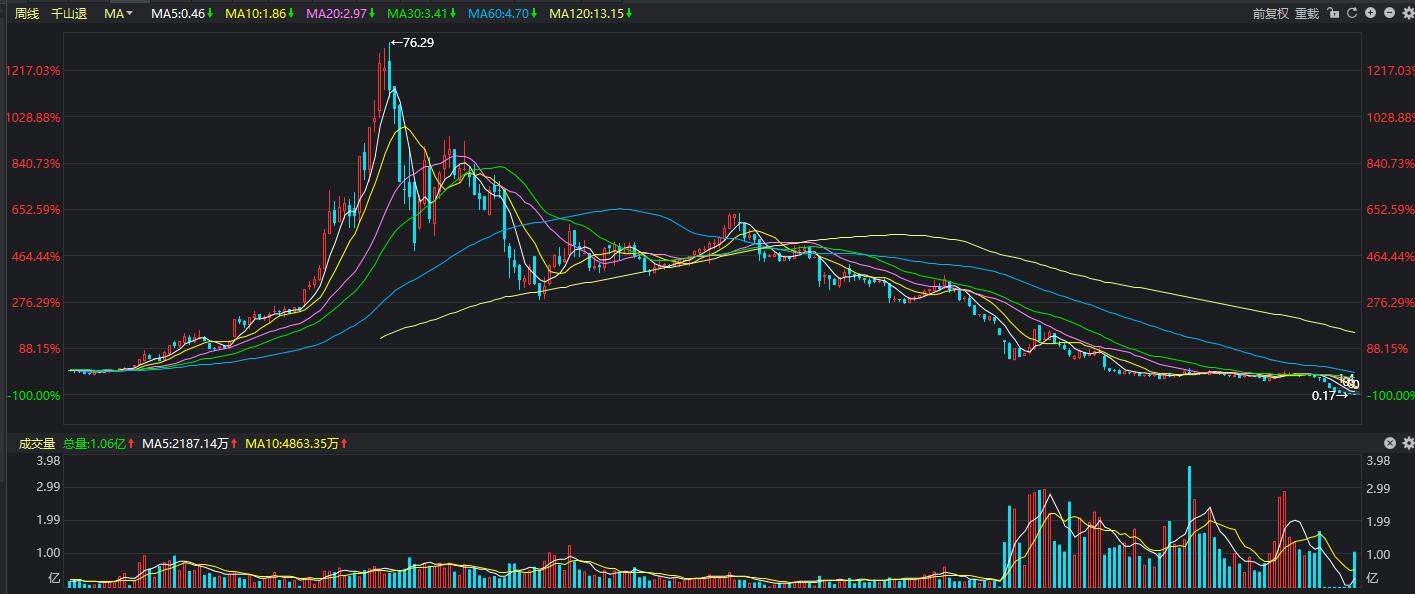Image resolution: width=1415 pixels, height=594 pixels.
Task: Click the right axis 464.44% label
Action: [x=1390, y=256]
